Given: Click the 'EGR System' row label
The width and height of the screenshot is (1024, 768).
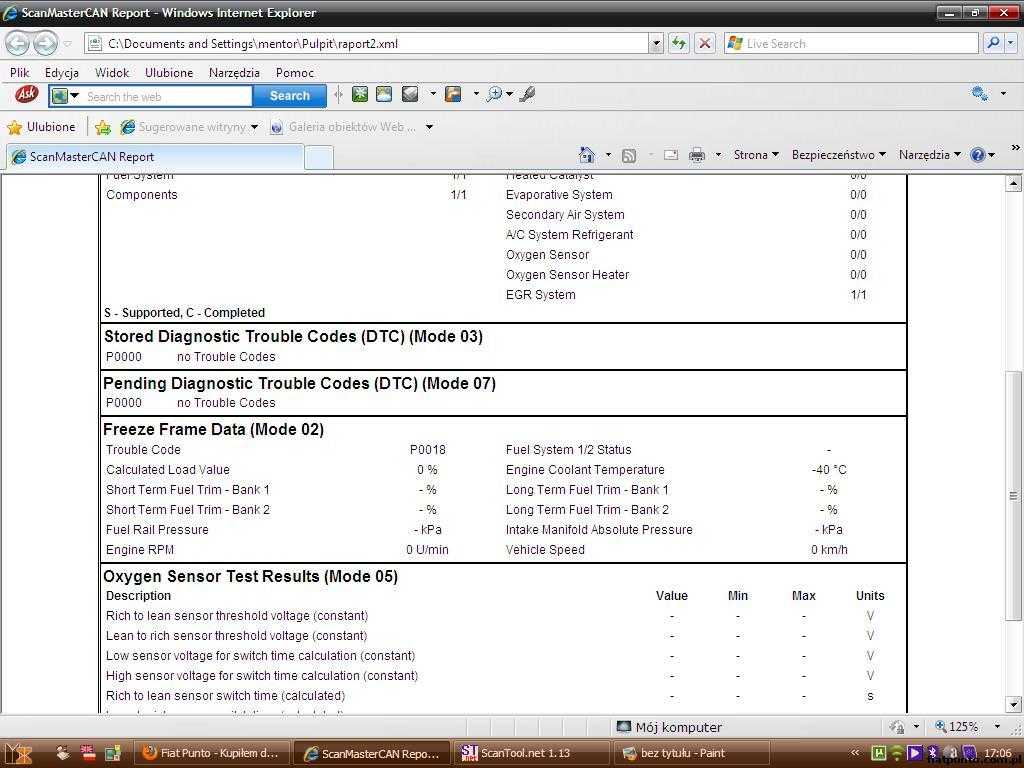Looking at the screenshot, I should [541, 295].
